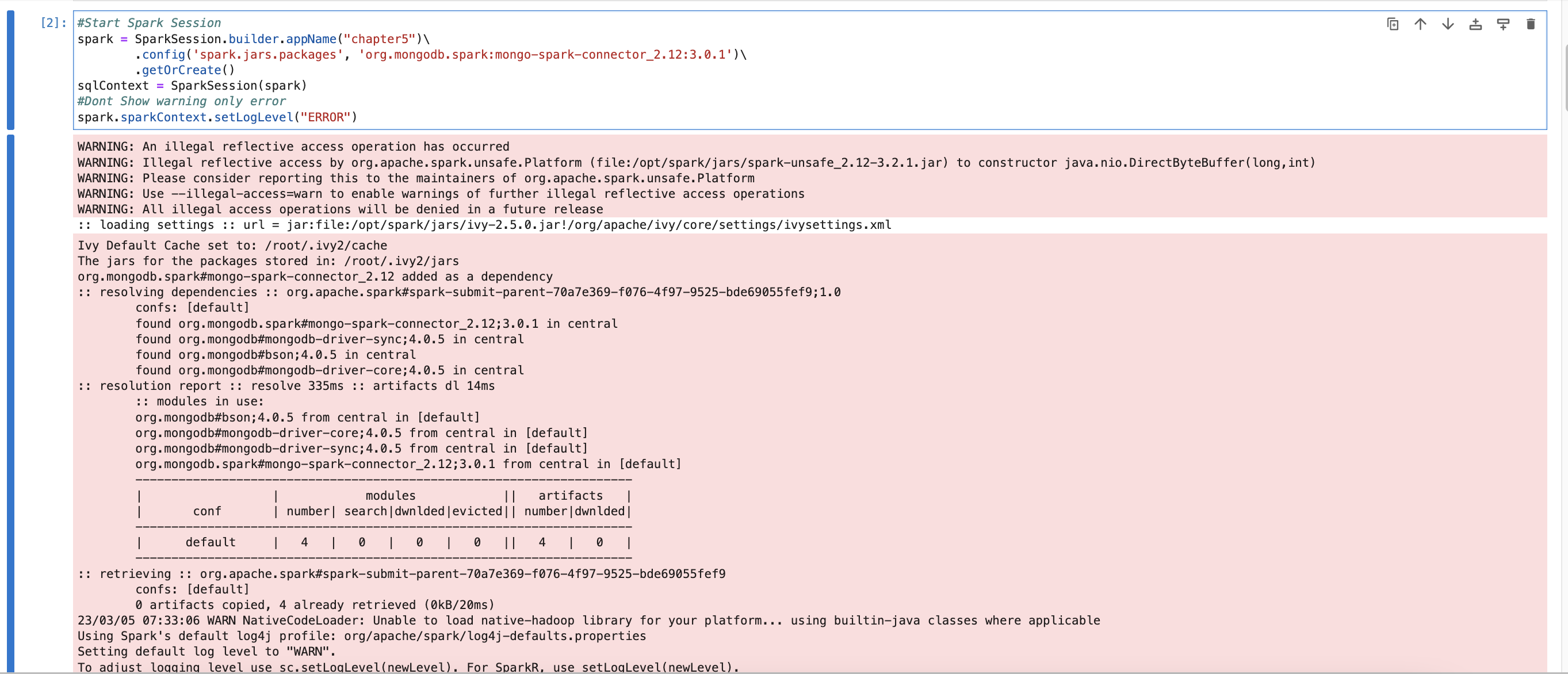
Task: Click the sqlContext = SparkSession(spark) line
Action: point(192,86)
